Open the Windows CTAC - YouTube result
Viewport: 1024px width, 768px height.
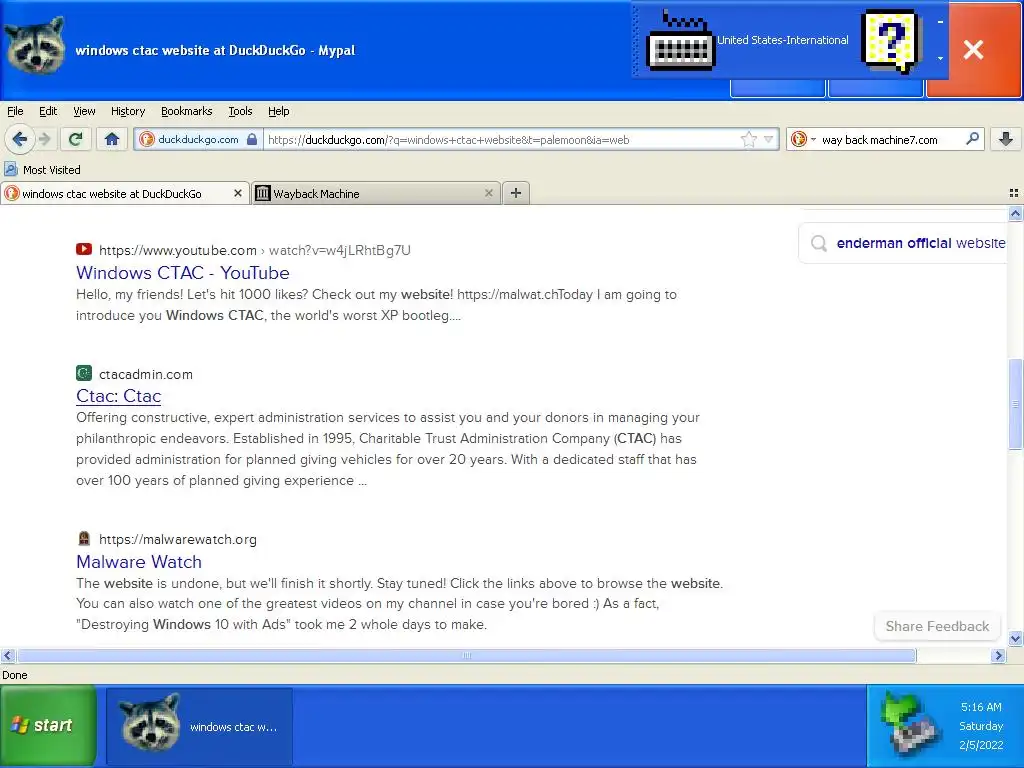(183, 272)
